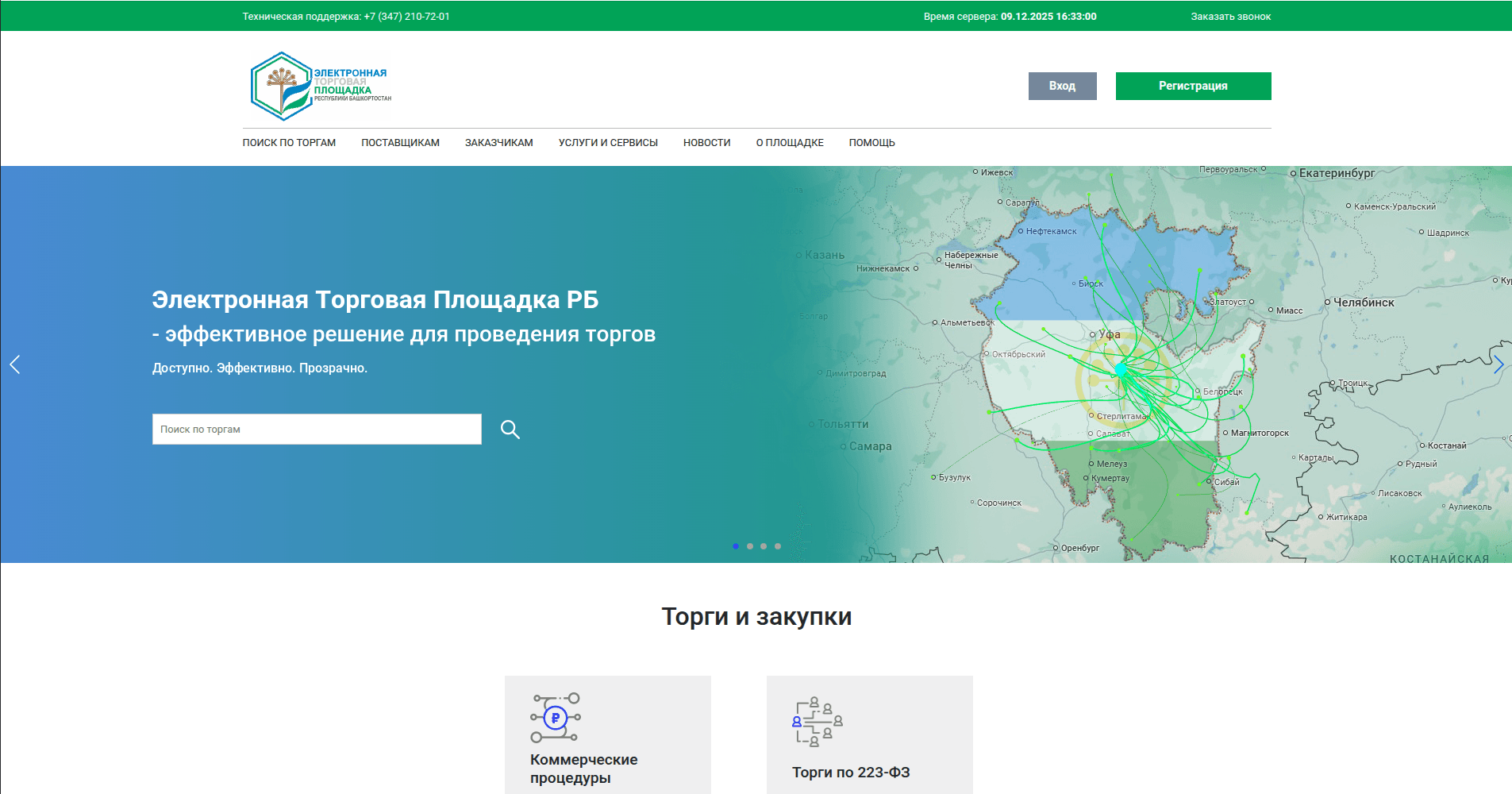Select the second carousel dot
1512x794 pixels.
(750, 546)
